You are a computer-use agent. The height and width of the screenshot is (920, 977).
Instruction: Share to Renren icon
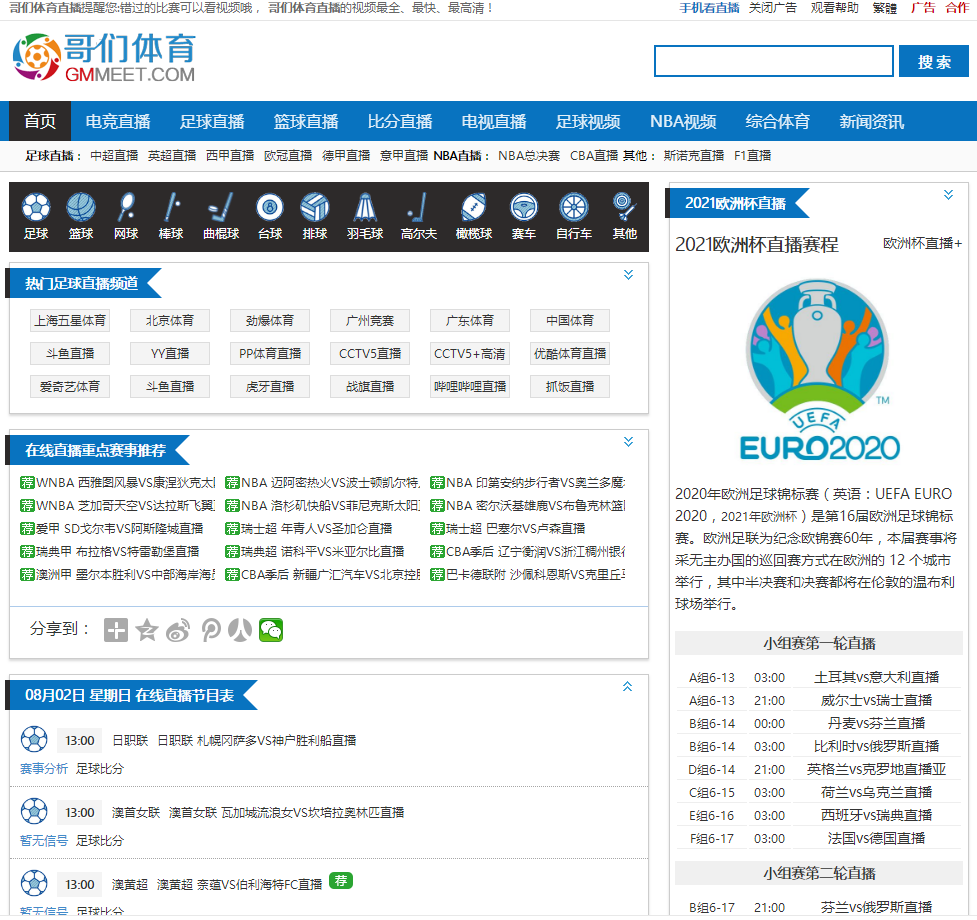coord(240,630)
